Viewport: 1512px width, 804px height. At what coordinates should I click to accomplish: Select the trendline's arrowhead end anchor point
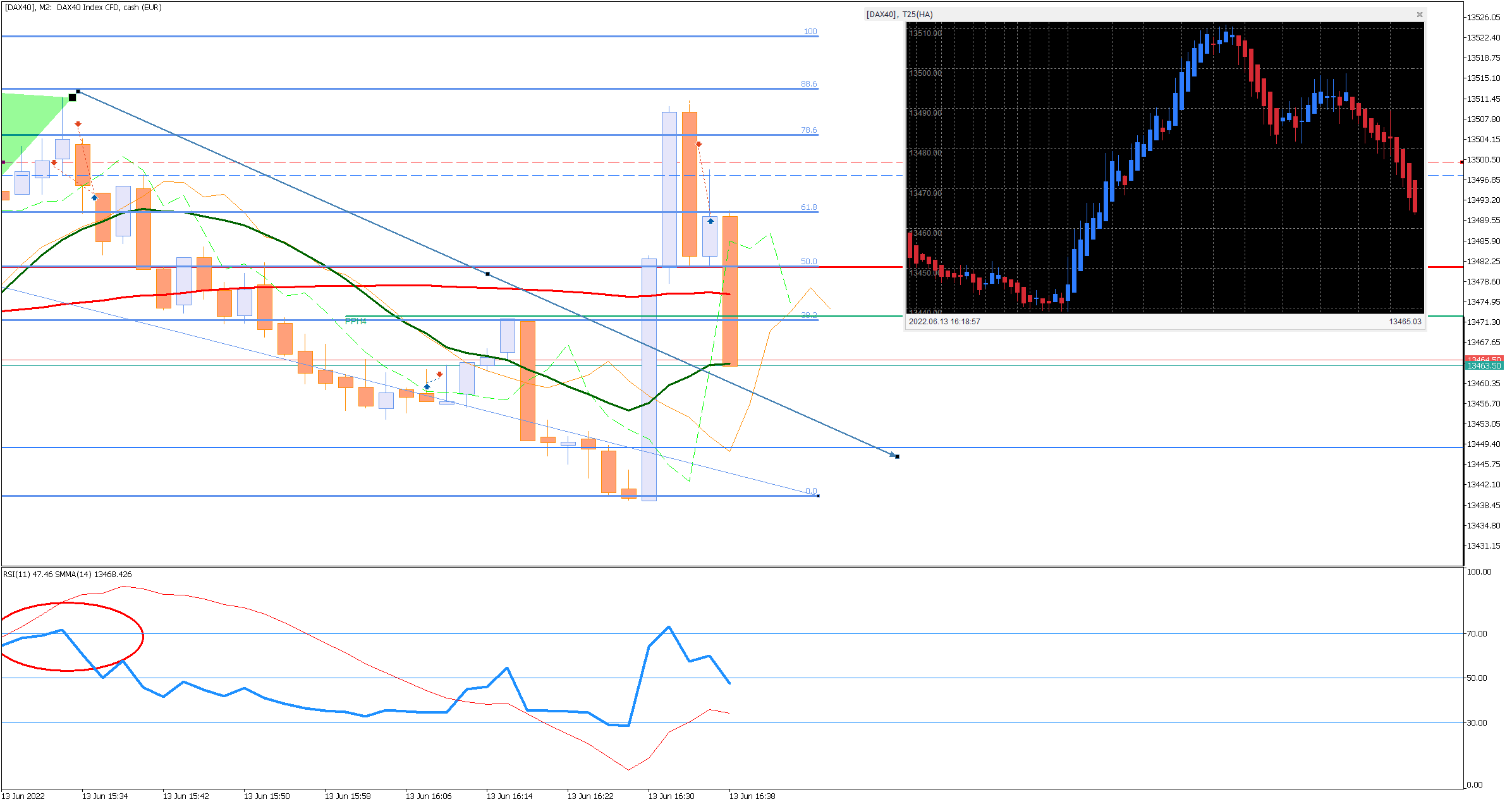897,456
